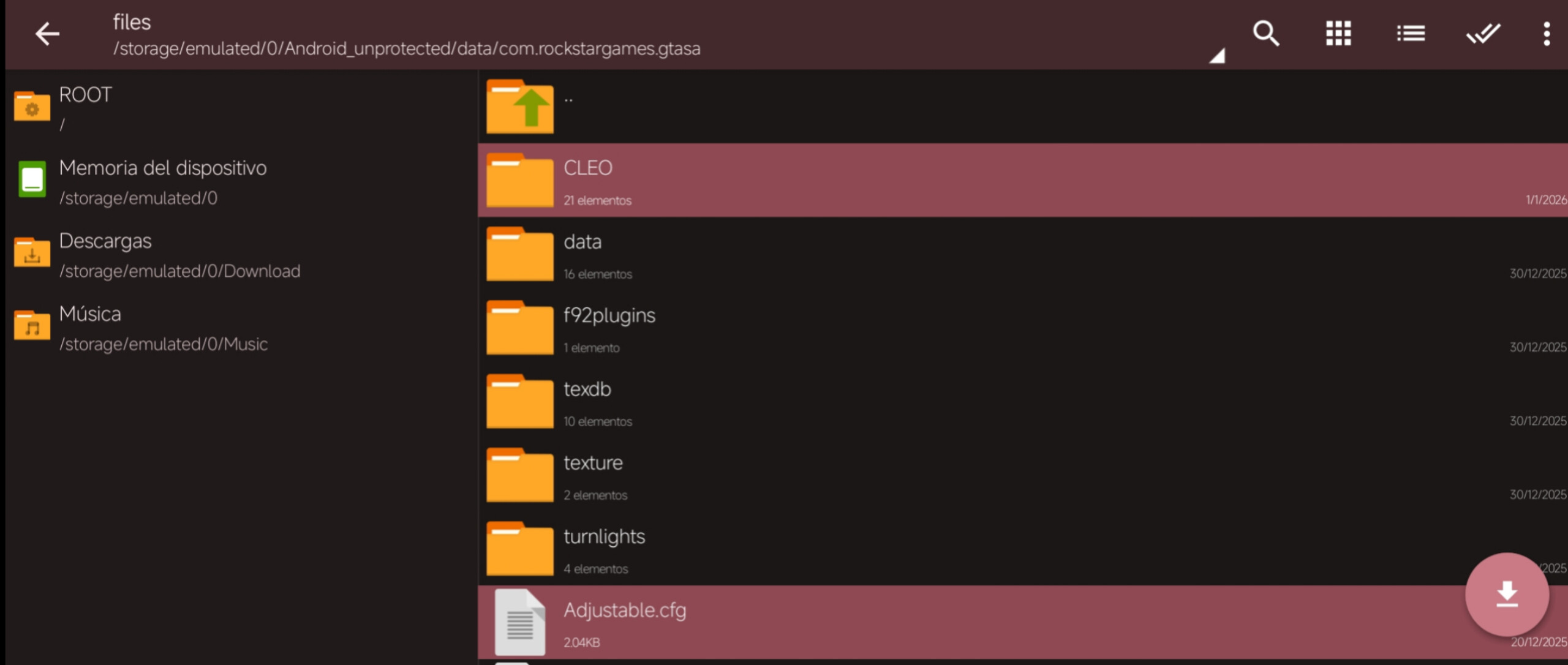This screenshot has width=1568, height=665.
Task: Switch to grid view icon
Action: [x=1338, y=34]
